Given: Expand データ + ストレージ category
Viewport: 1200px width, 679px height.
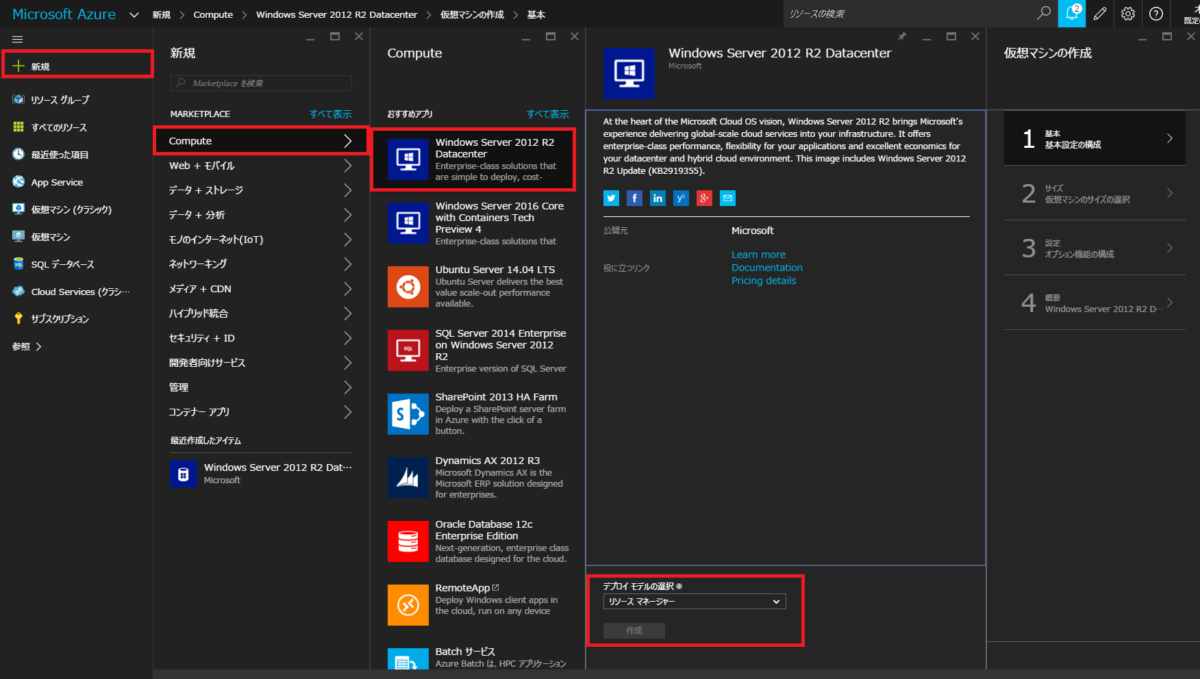Looking at the screenshot, I should click(261, 190).
